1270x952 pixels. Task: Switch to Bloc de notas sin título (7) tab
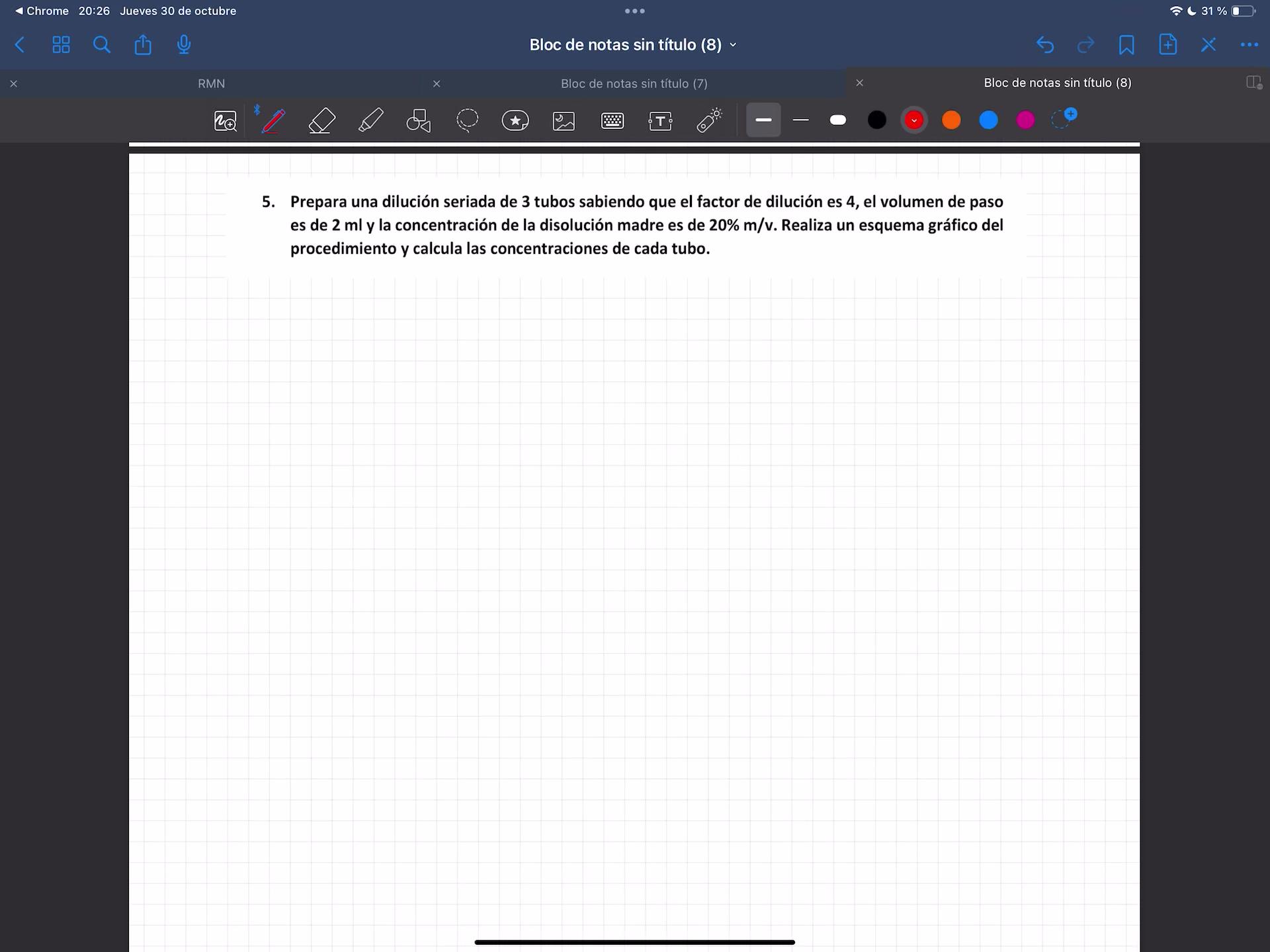(634, 83)
